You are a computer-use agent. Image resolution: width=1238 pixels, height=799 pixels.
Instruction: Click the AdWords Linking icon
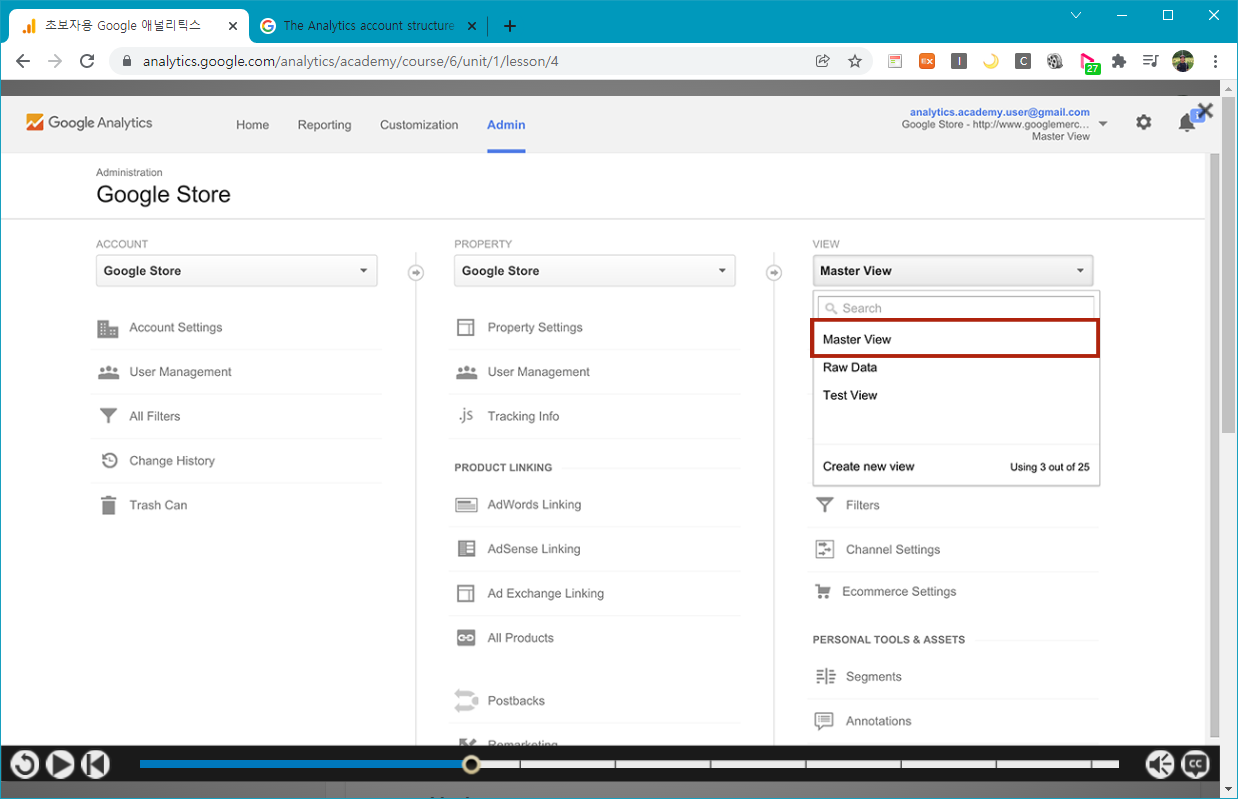click(x=466, y=505)
